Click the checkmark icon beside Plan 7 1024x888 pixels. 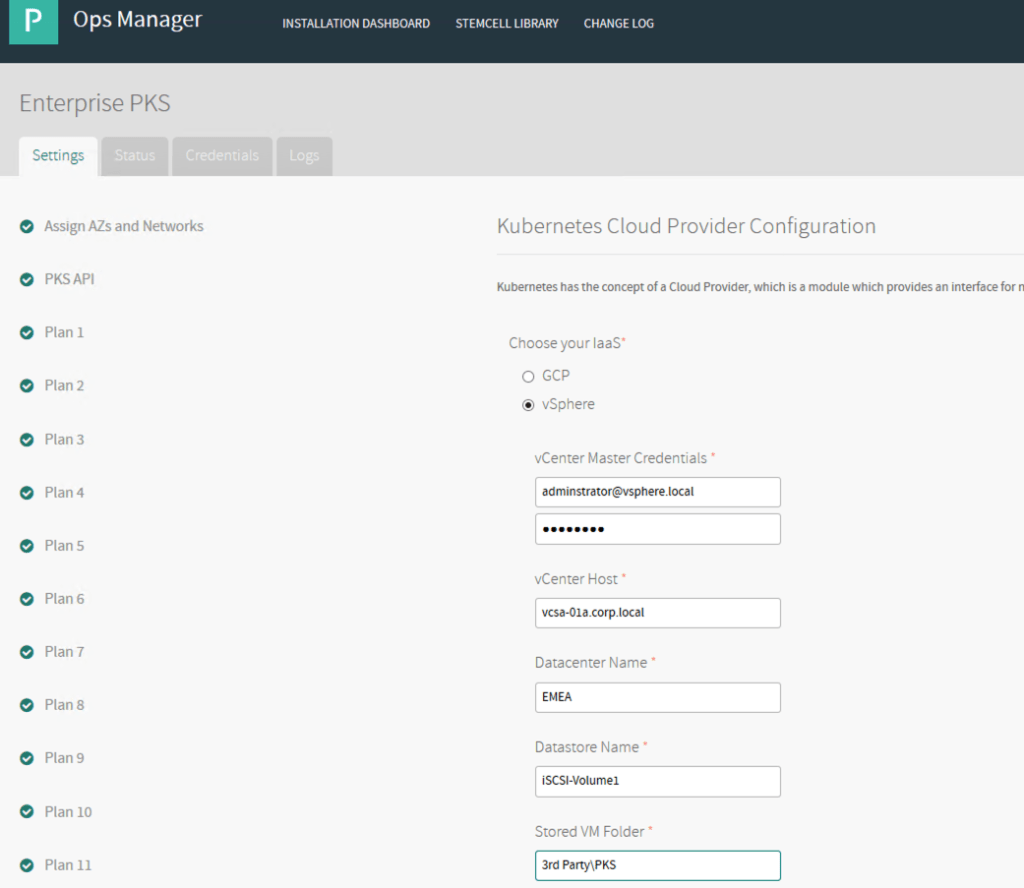point(27,652)
